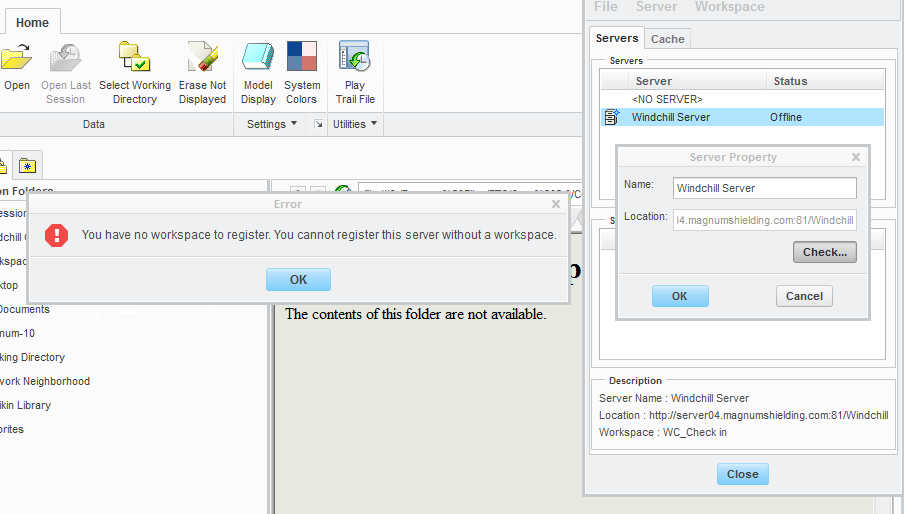Click OK in Server Property dialog
This screenshot has height=514, width=904.
[x=680, y=296]
